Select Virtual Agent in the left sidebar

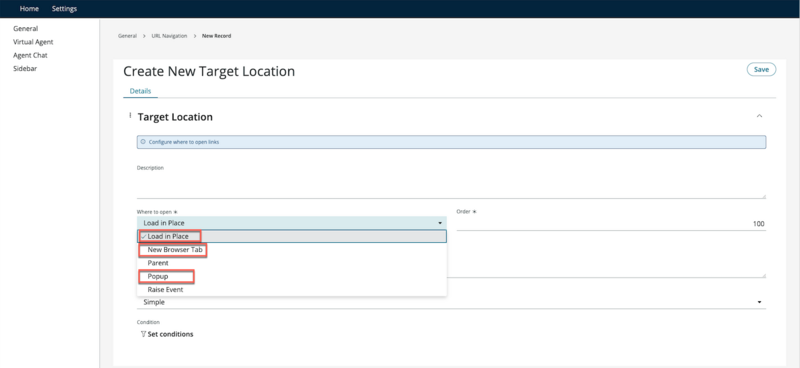click(x=33, y=42)
